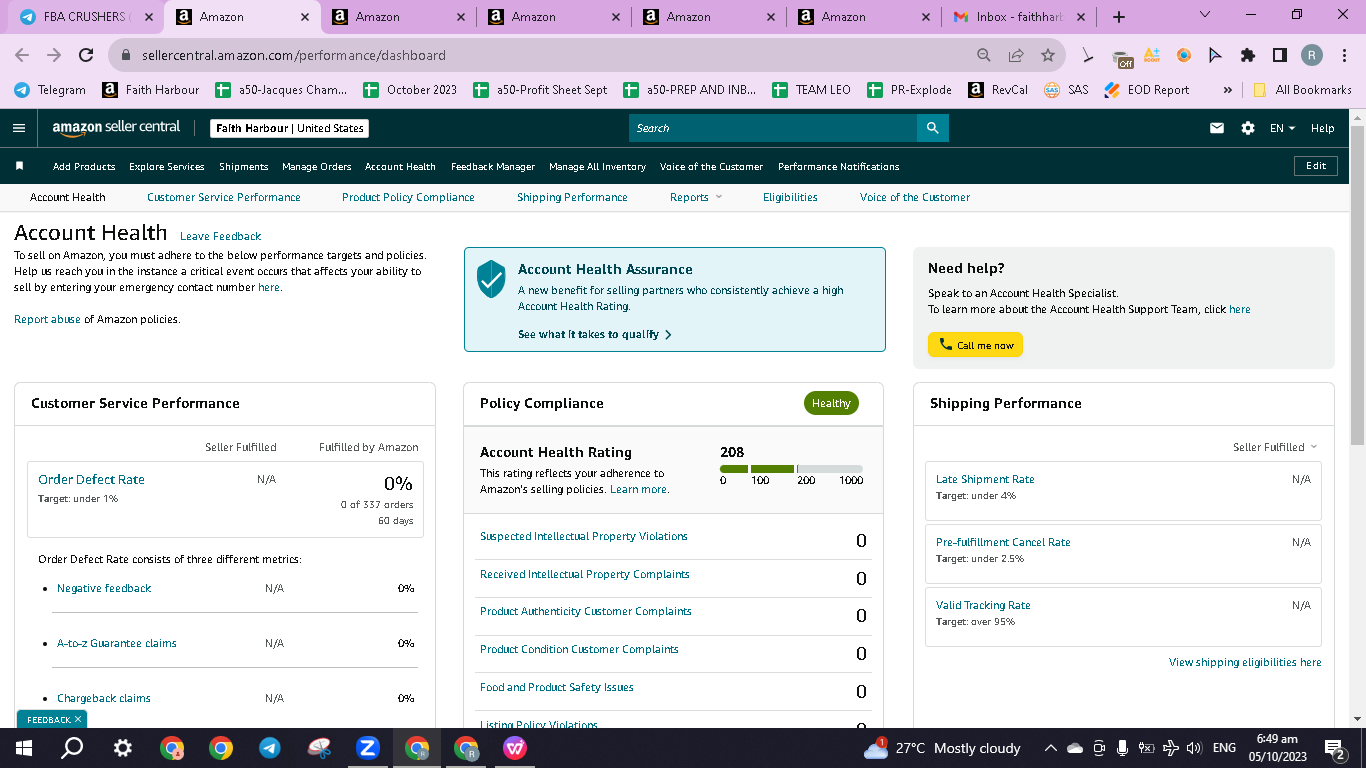1366x768 pixels.
Task: Expand the Reports dropdown tab
Action: coord(695,197)
